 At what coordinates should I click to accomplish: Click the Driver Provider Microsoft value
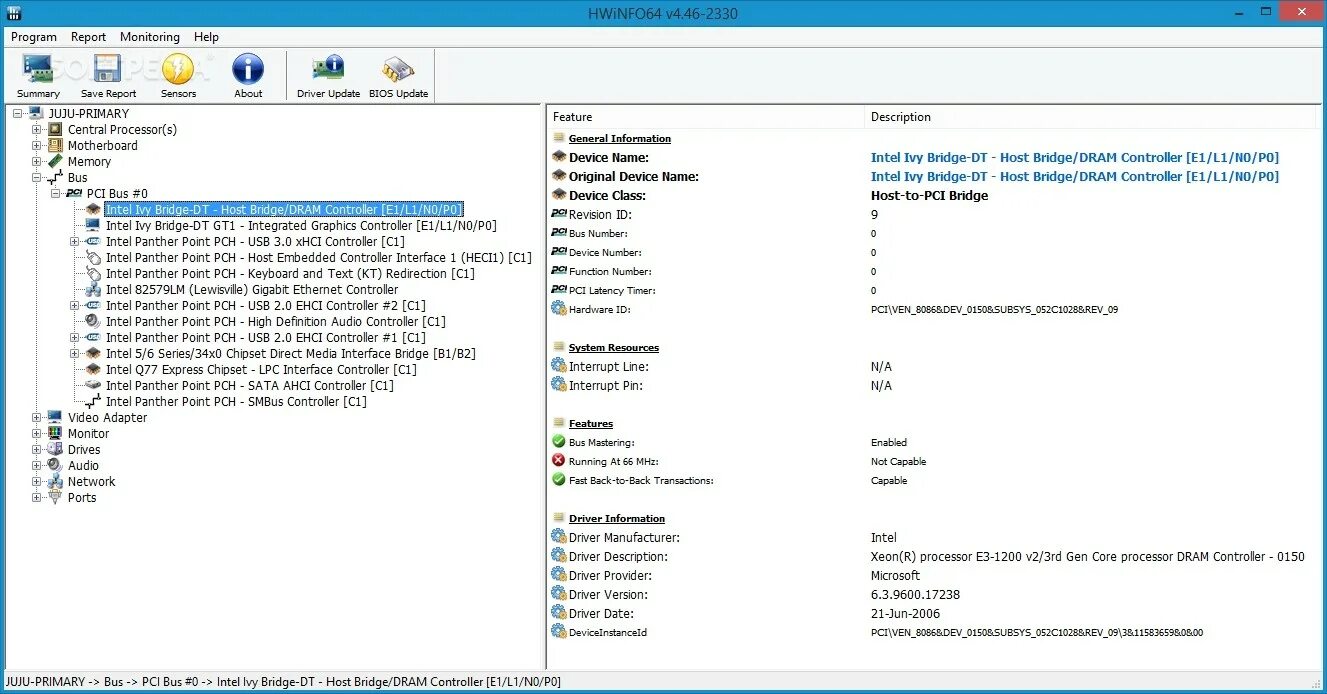pos(895,576)
